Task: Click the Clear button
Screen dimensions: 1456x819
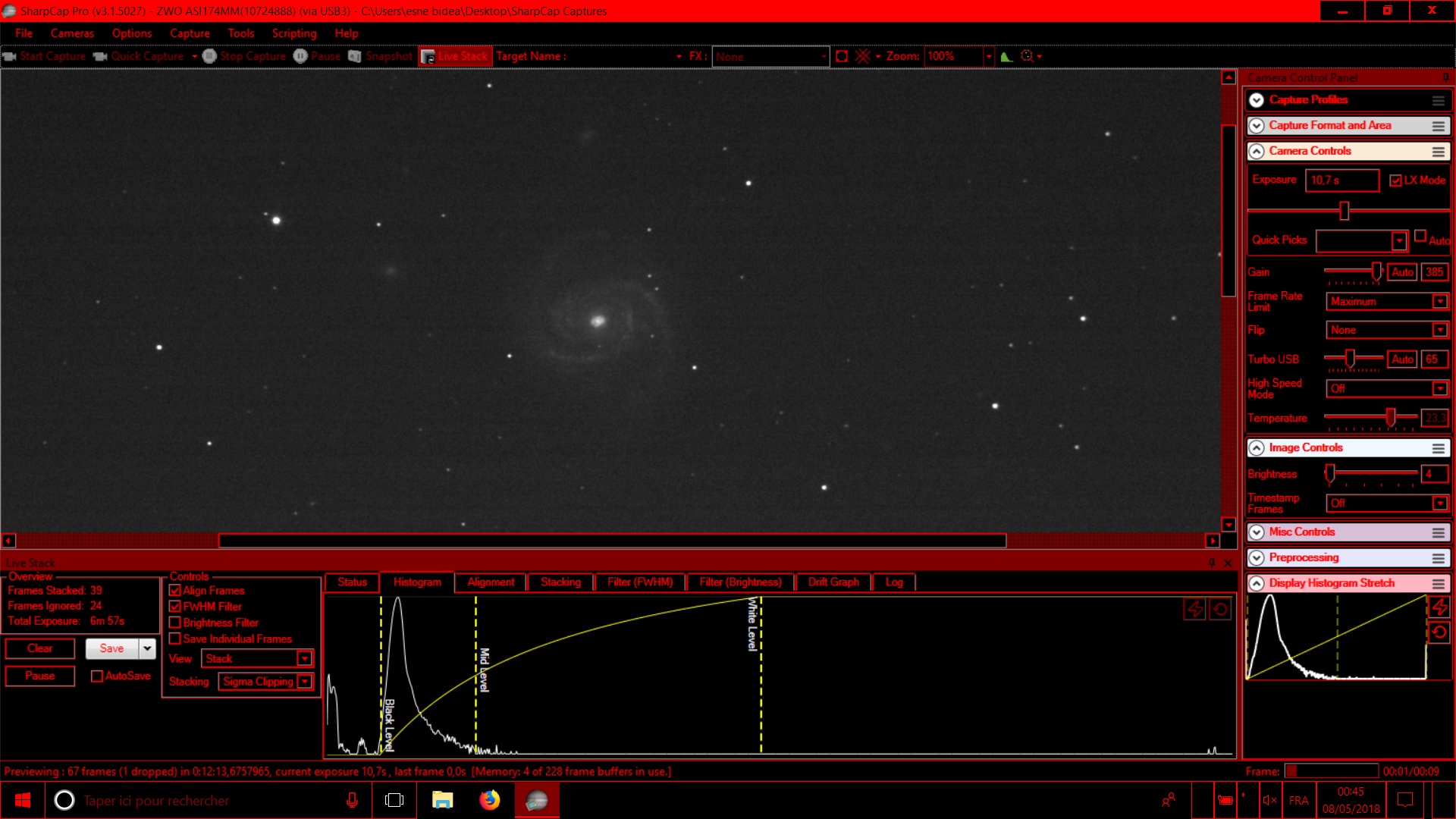Action: (40, 648)
